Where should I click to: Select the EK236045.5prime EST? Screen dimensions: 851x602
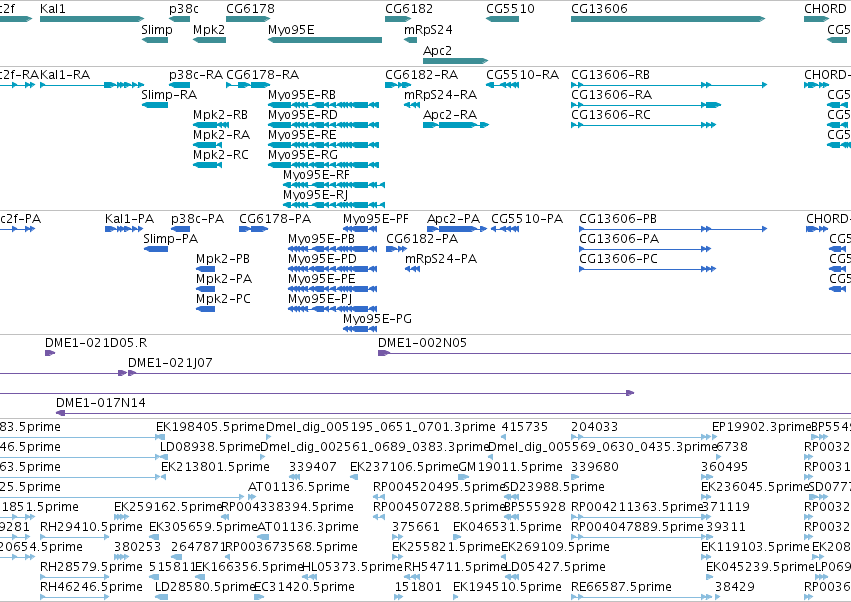706,497
